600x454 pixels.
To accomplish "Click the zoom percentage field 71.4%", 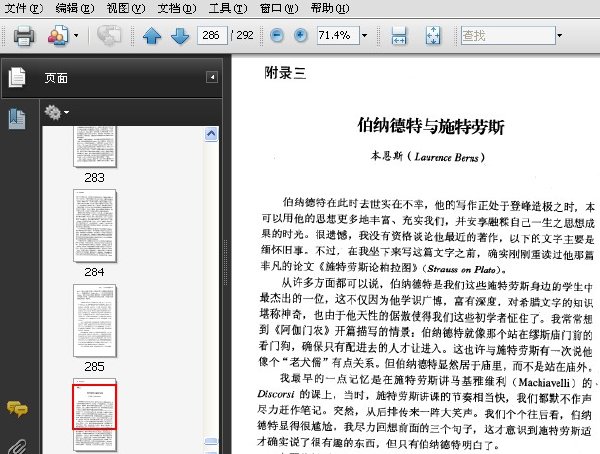I will [338, 36].
